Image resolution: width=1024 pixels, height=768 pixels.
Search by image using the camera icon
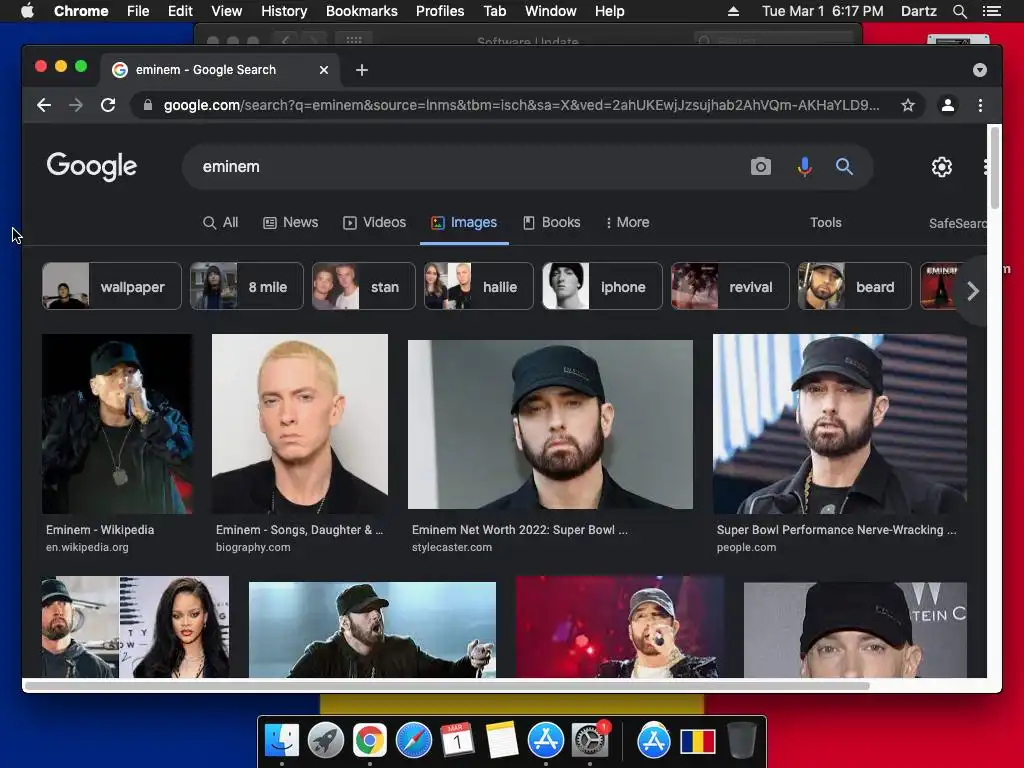click(x=761, y=167)
